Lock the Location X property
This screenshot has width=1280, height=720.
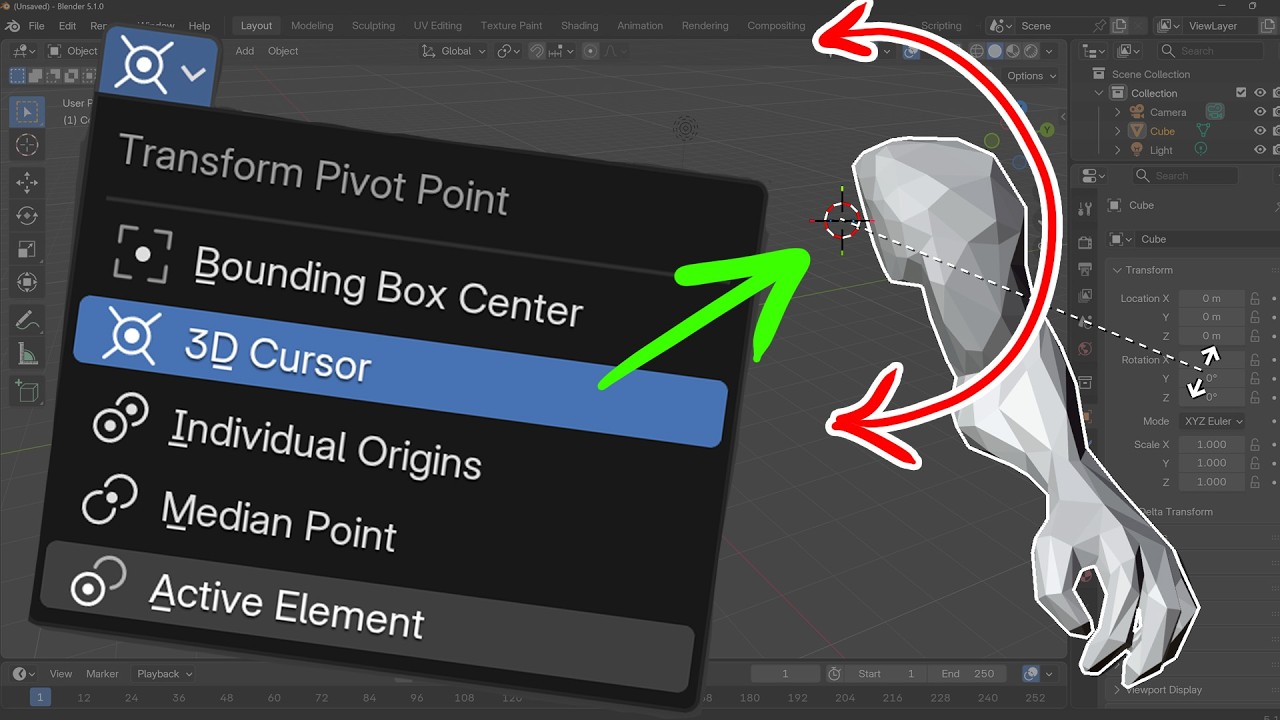pyautogui.click(x=1254, y=298)
